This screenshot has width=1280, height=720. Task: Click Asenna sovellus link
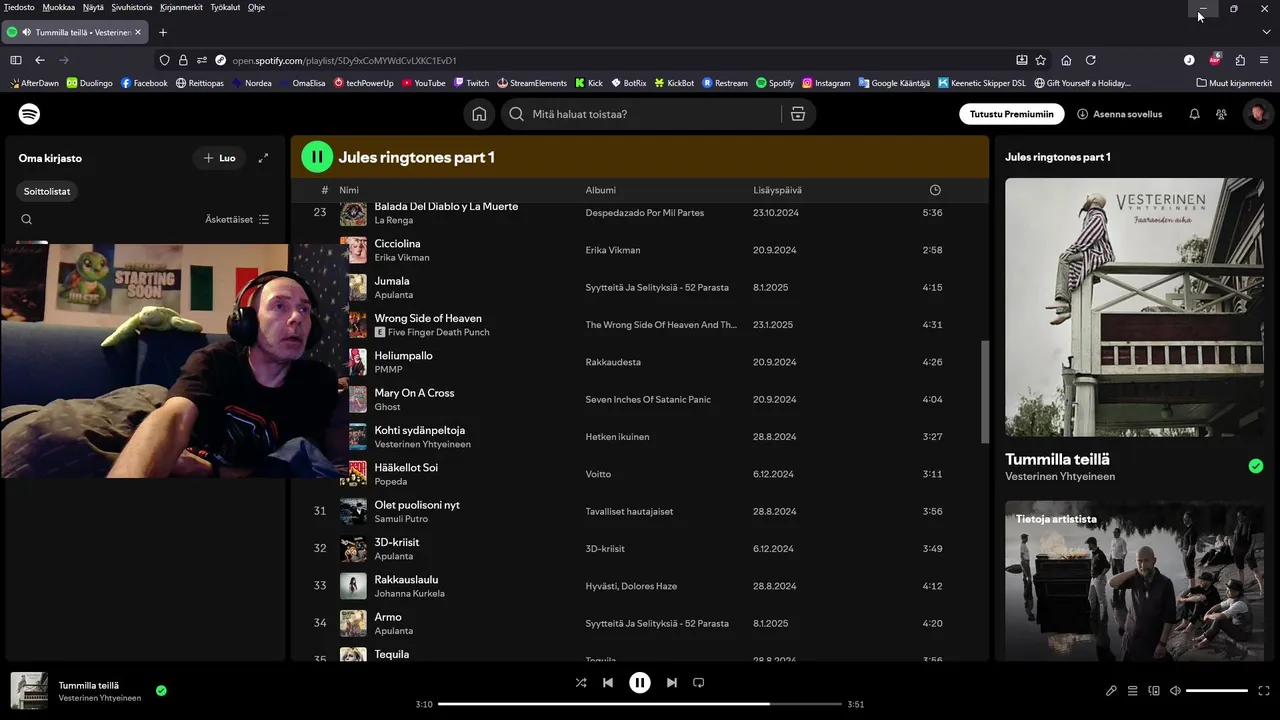(x=1120, y=114)
